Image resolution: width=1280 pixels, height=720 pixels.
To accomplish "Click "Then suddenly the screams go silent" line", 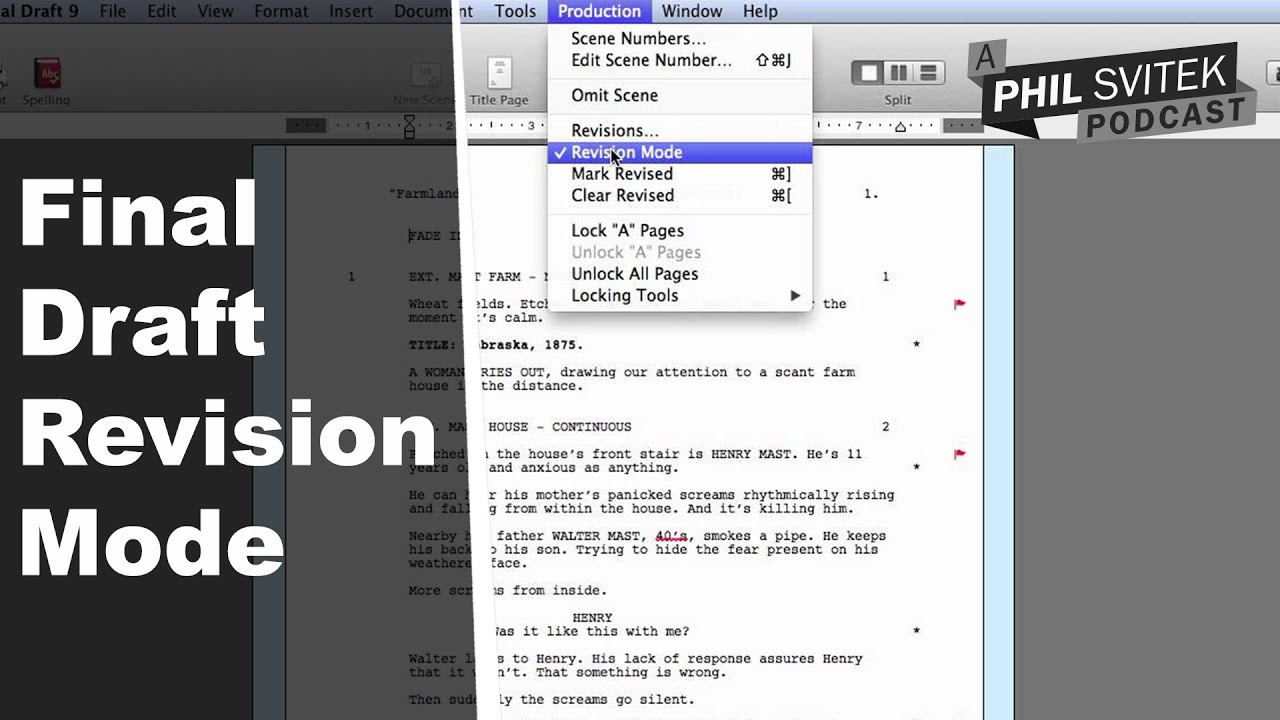I will pyautogui.click(x=551, y=700).
